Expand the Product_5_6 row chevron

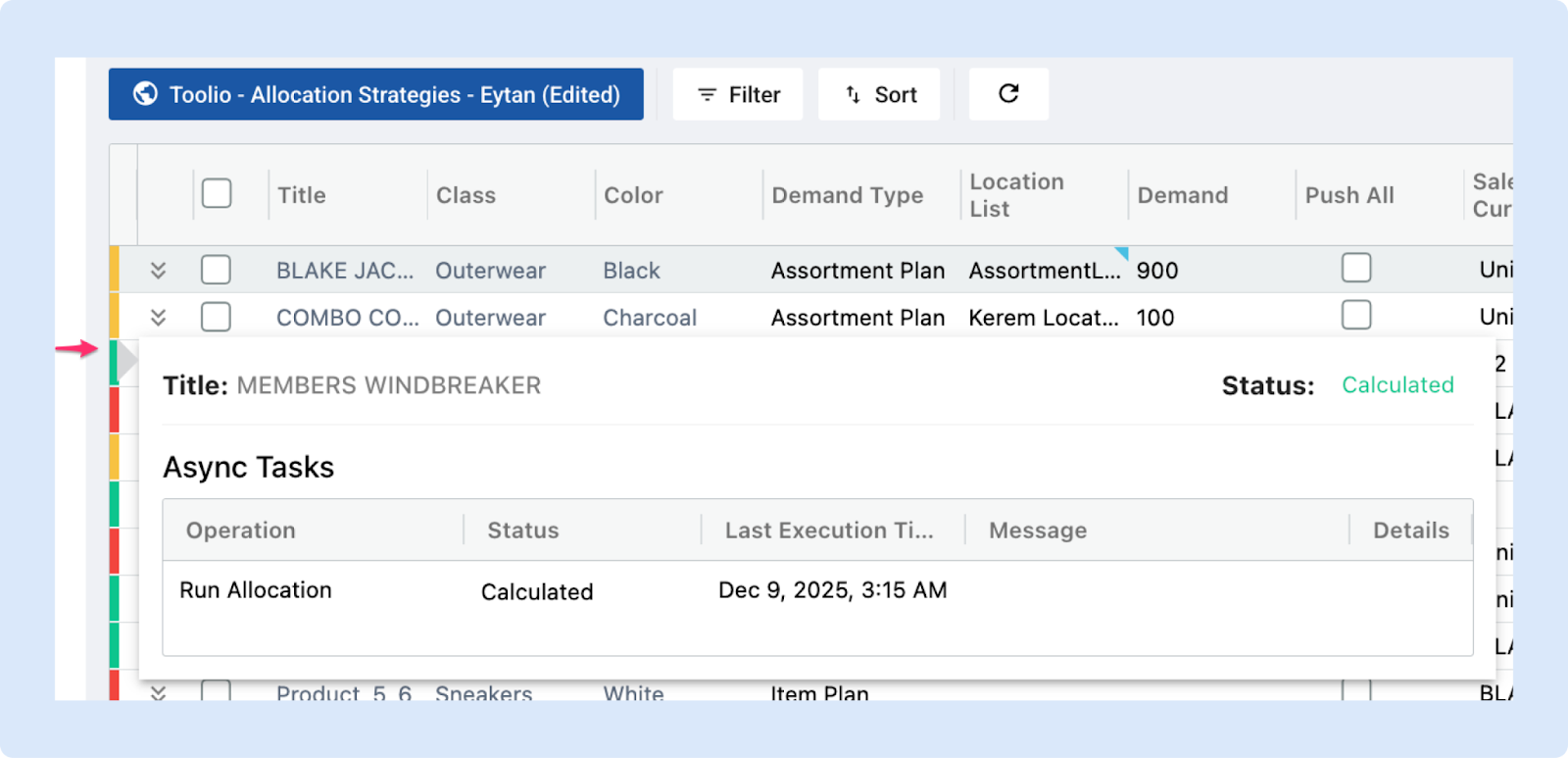point(158,692)
